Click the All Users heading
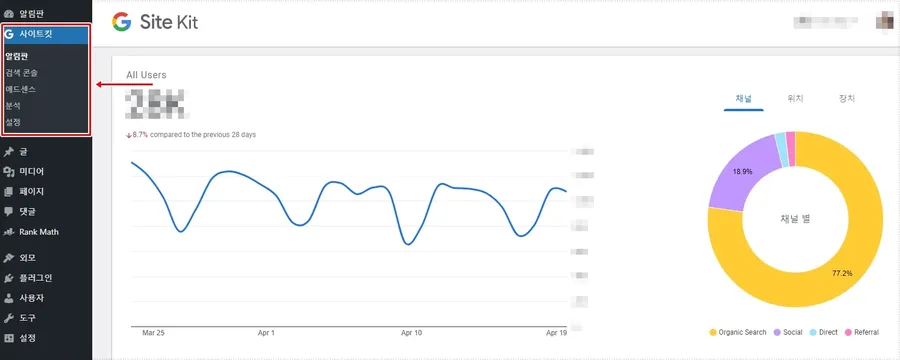900x360 pixels. click(146, 75)
